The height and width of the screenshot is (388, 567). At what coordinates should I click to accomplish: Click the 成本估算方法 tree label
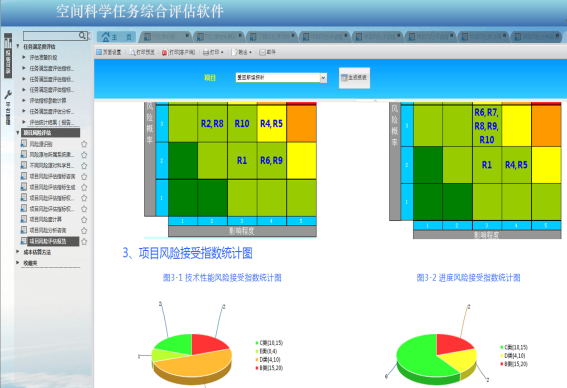tap(37, 252)
